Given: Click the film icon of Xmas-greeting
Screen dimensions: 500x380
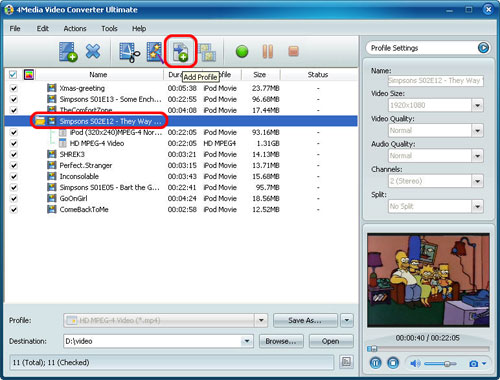Looking at the screenshot, I should click(x=52, y=88).
